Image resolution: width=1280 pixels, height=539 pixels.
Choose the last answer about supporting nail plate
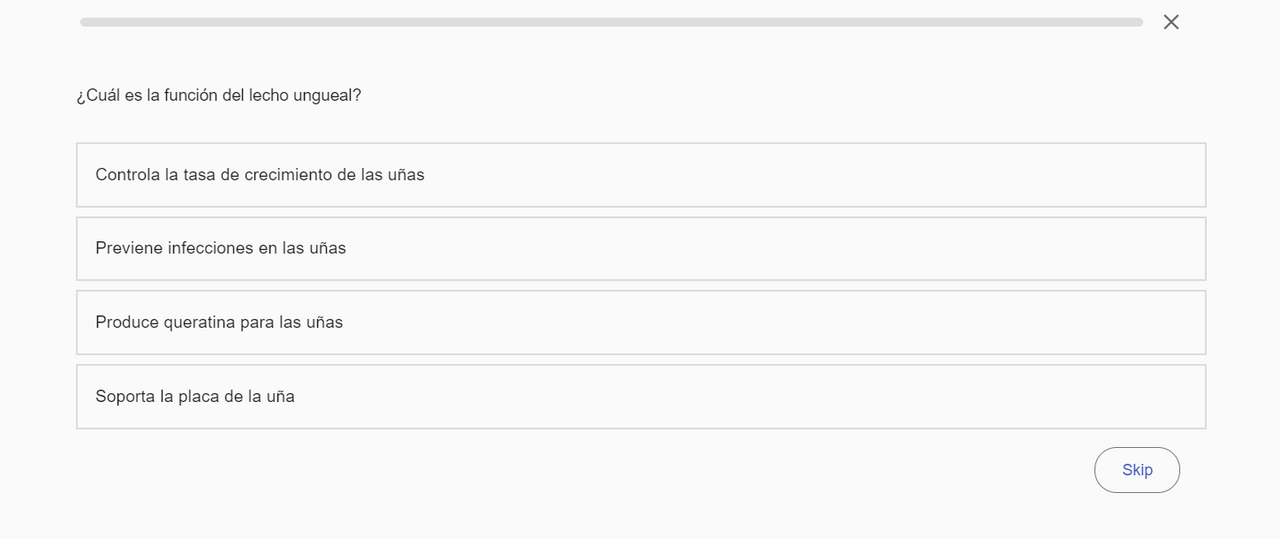(640, 396)
